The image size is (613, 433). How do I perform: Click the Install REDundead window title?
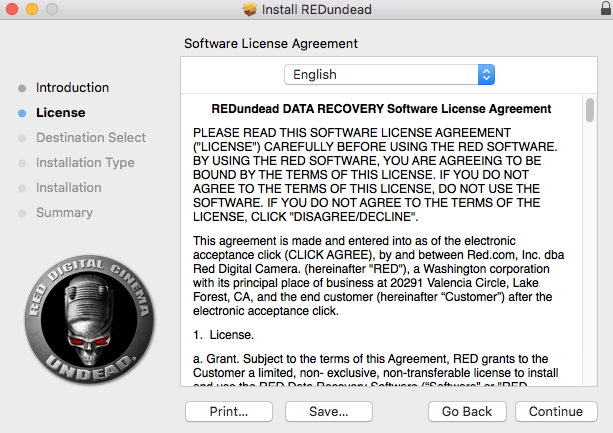(x=317, y=9)
